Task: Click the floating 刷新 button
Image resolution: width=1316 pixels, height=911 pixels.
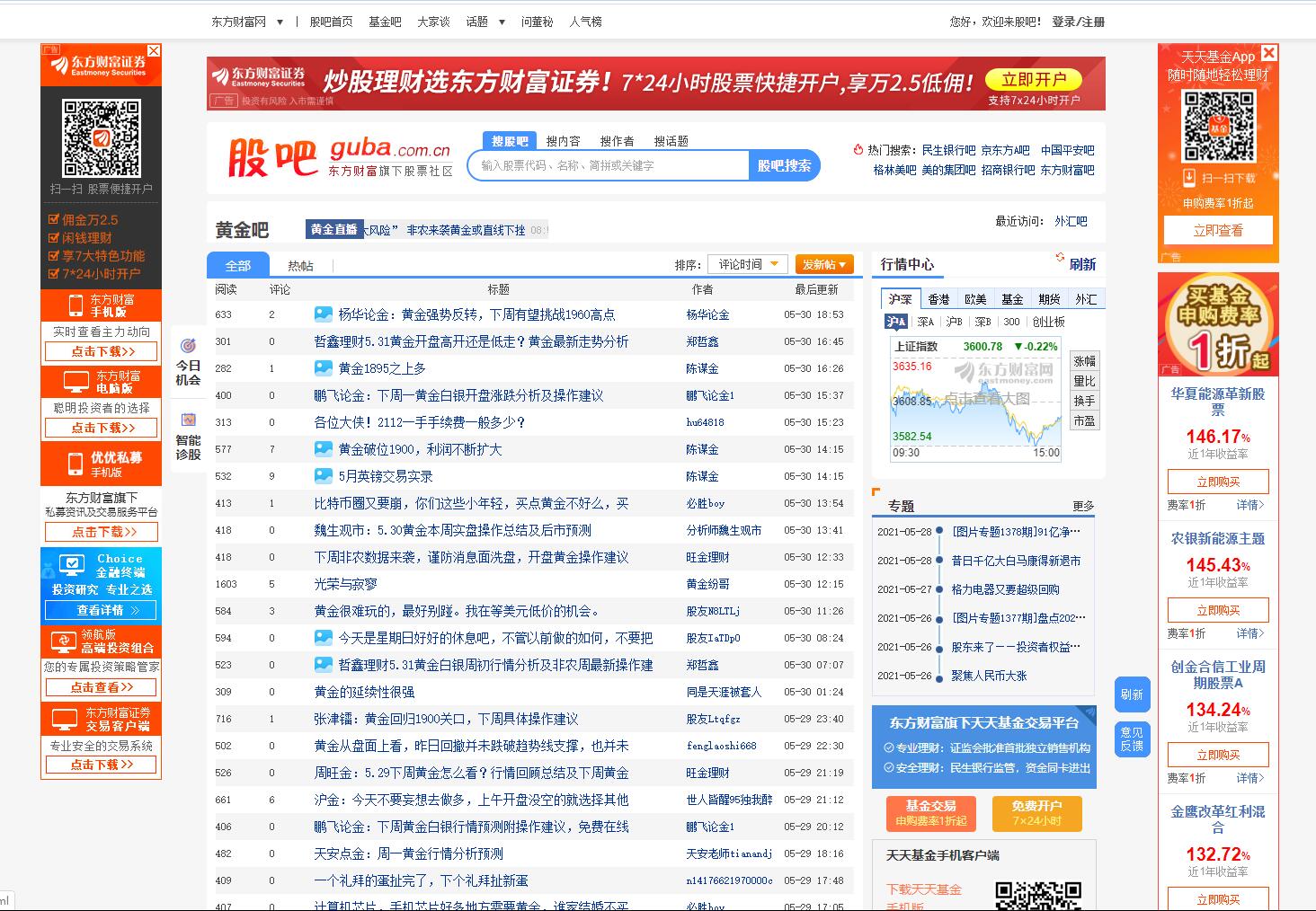Action: pos(1132,694)
